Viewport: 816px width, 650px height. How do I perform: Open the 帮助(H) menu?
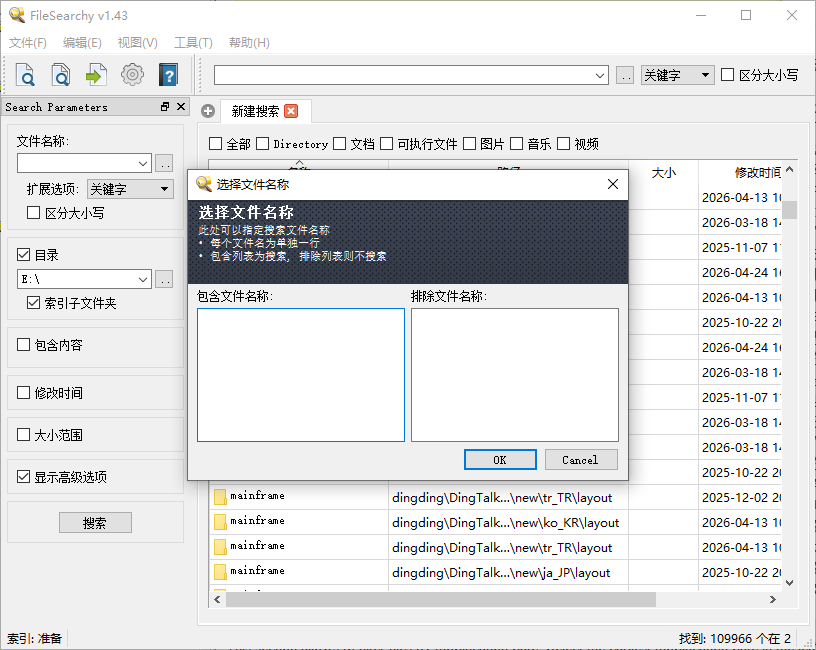click(x=249, y=43)
